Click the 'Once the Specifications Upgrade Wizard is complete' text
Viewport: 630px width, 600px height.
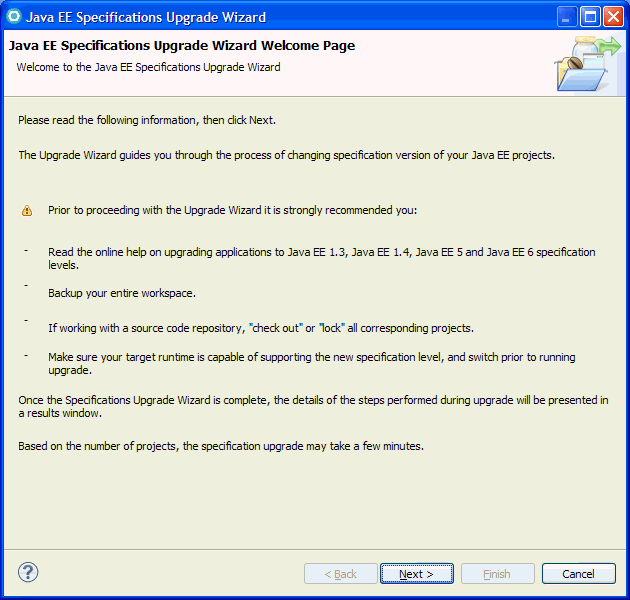click(x=313, y=406)
